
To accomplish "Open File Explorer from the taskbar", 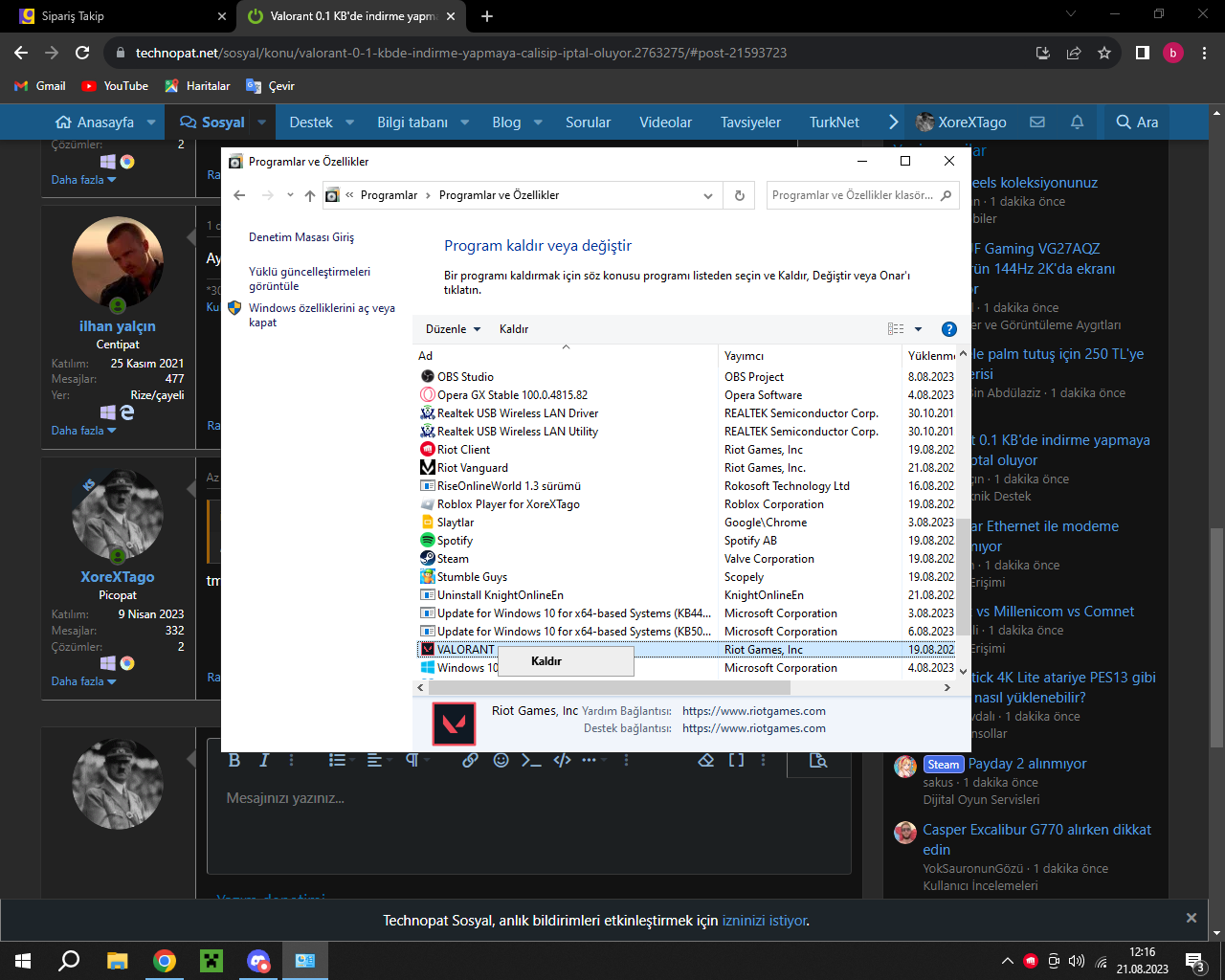I will click(x=117, y=961).
